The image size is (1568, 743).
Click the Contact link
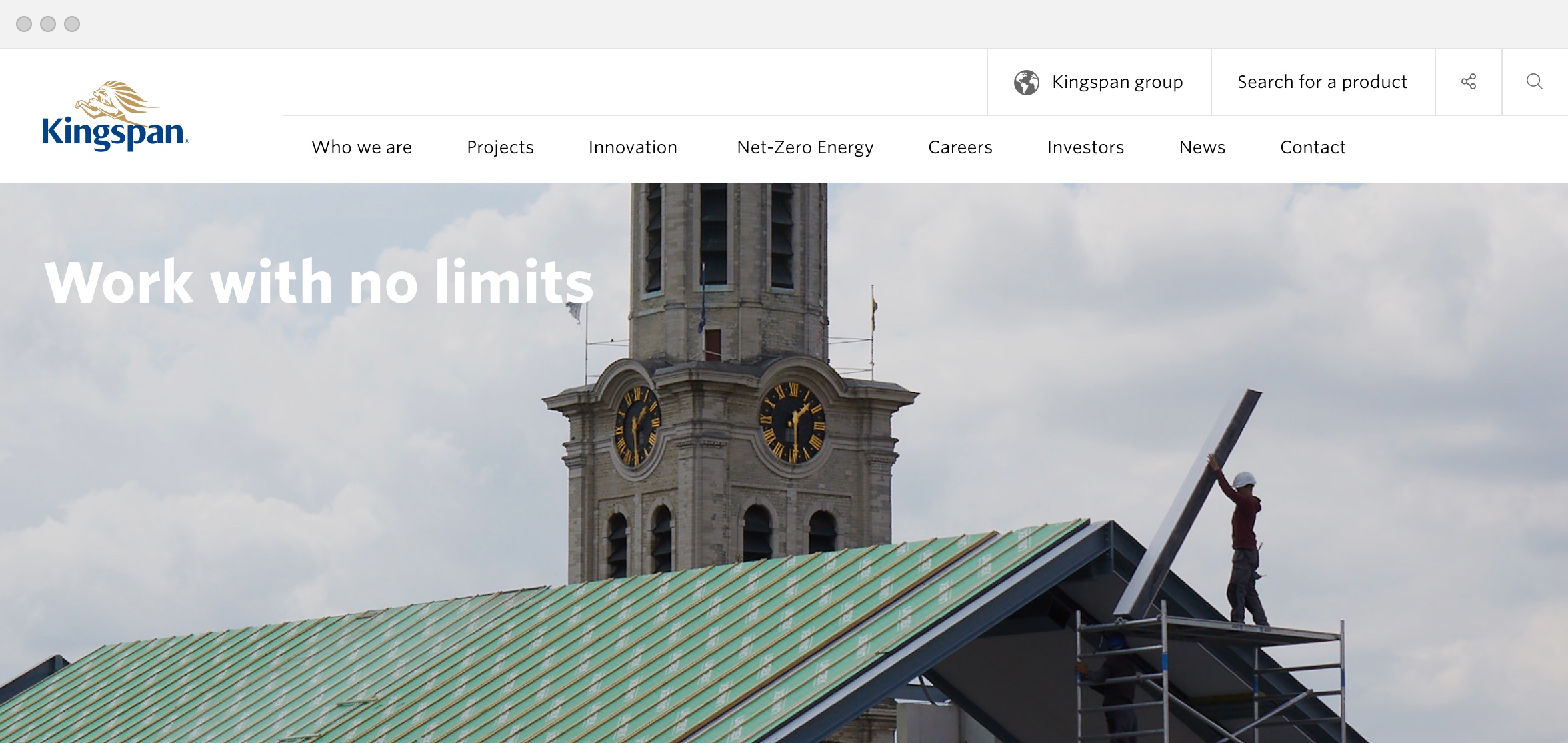1313,147
